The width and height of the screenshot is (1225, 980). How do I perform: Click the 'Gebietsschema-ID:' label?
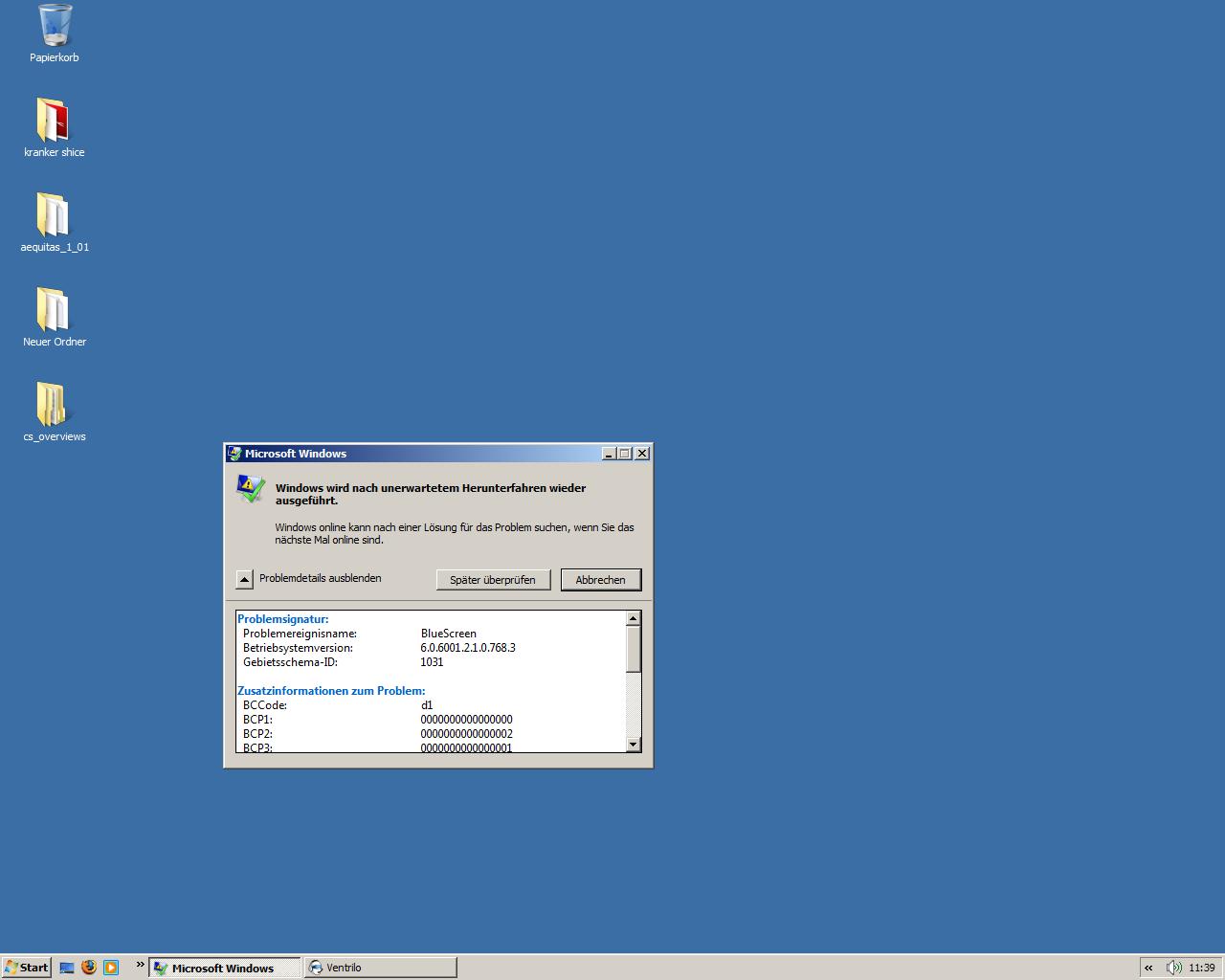(290, 662)
